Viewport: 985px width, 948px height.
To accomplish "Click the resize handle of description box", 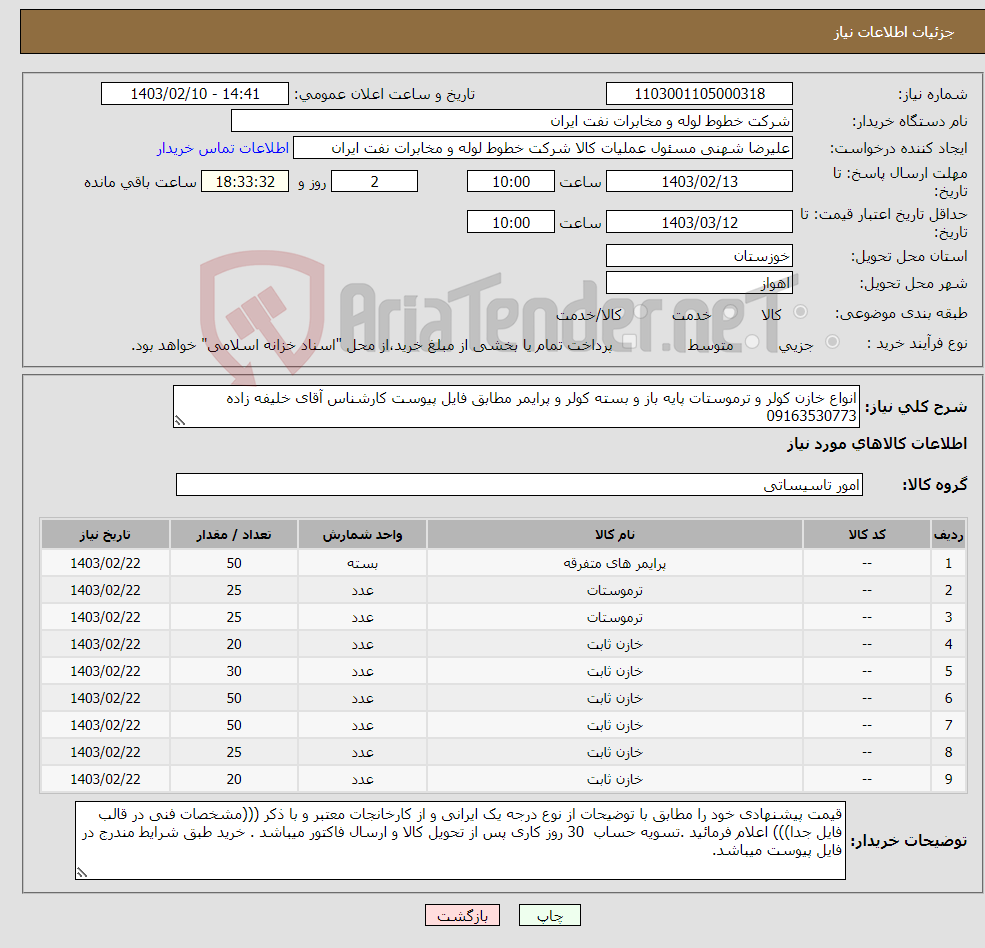I will pyautogui.click(x=180, y=421).
